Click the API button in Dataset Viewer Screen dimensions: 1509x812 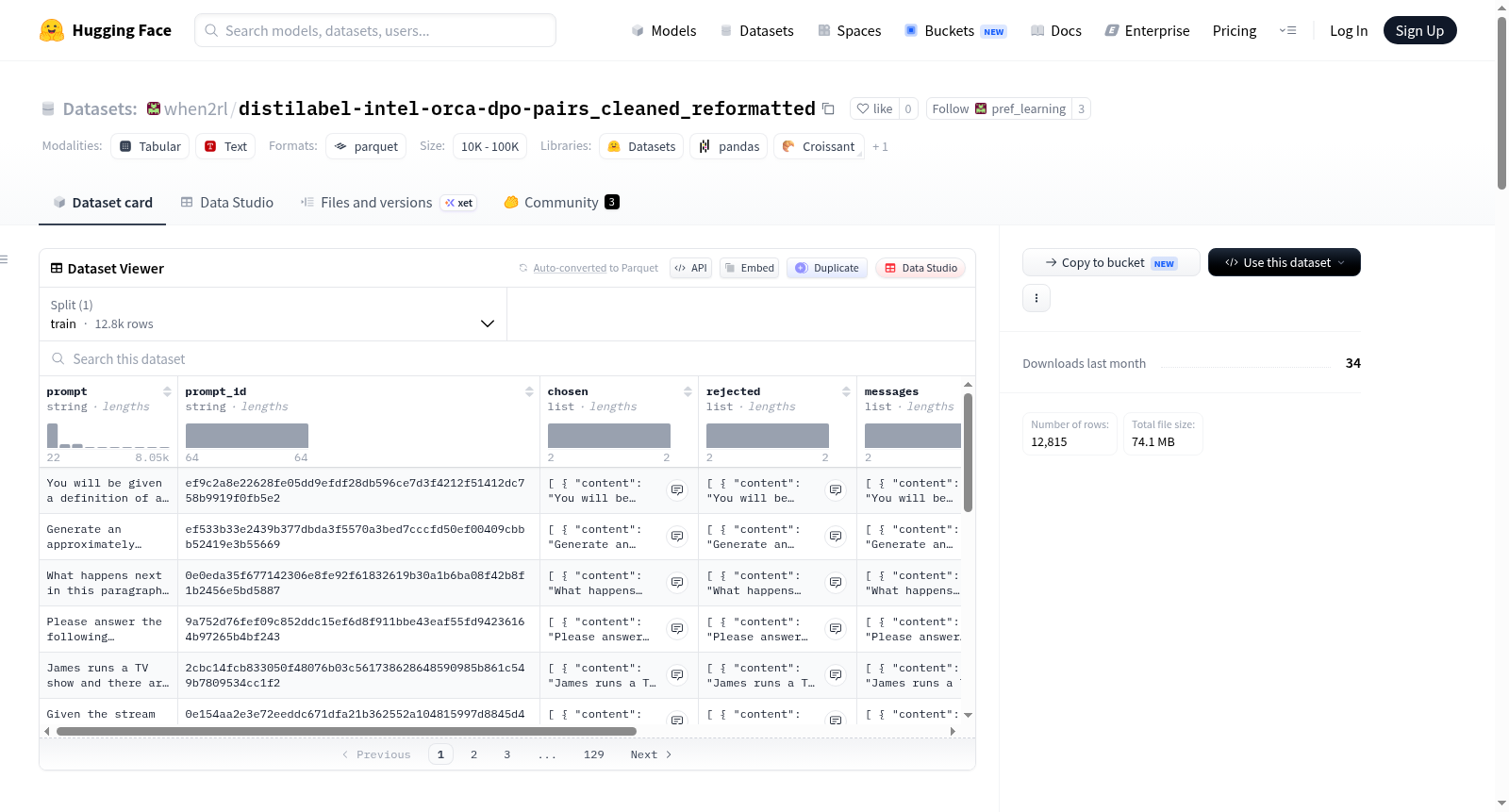pos(691,268)
